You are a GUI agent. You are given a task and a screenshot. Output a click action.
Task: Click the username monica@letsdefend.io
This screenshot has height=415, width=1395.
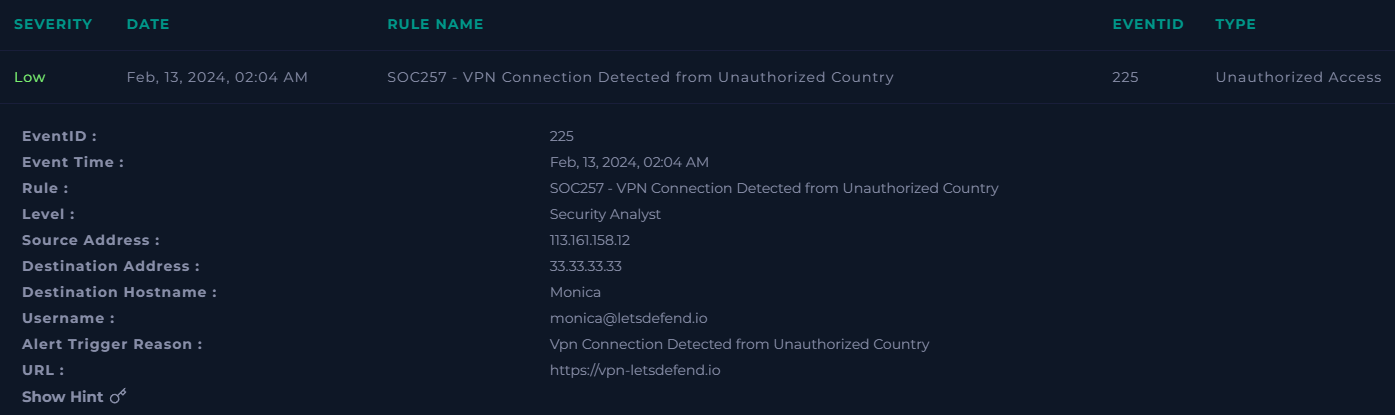pyautogui.click(x=628, y=318)
